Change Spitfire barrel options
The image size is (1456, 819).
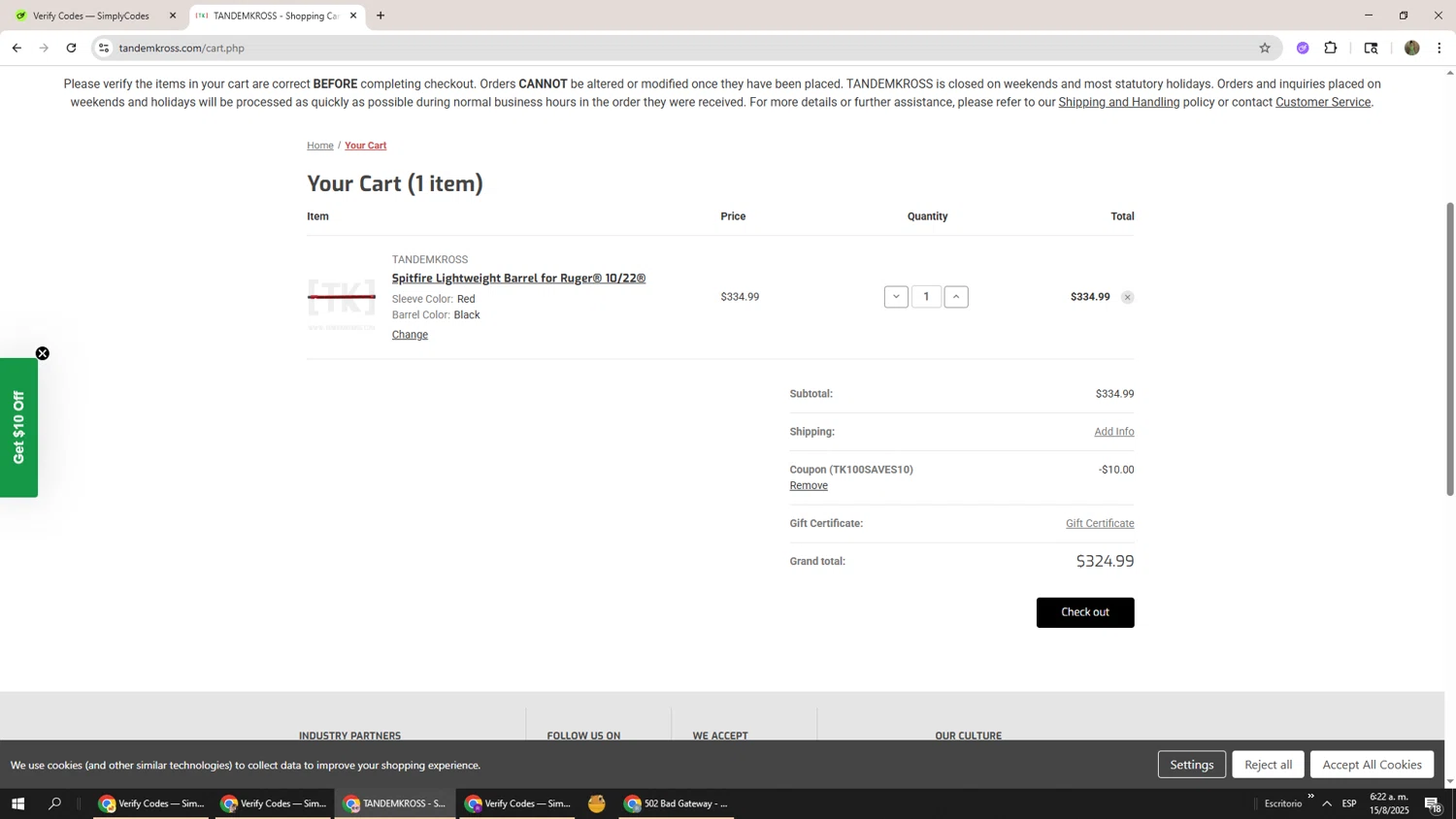[410, 335]
